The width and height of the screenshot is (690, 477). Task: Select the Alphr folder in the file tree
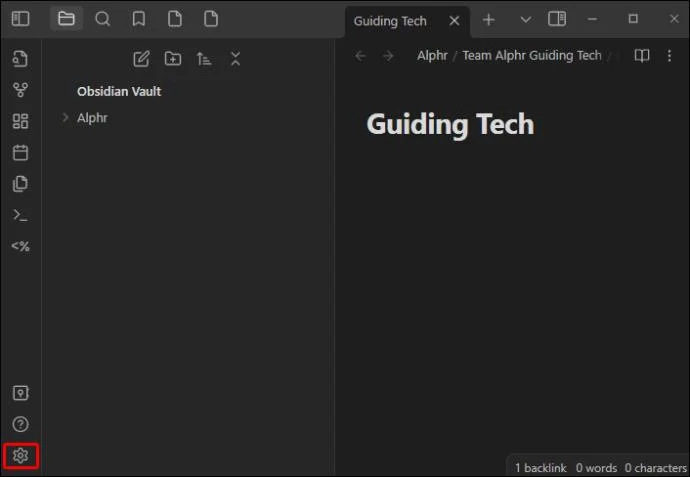tap(92, 118)
